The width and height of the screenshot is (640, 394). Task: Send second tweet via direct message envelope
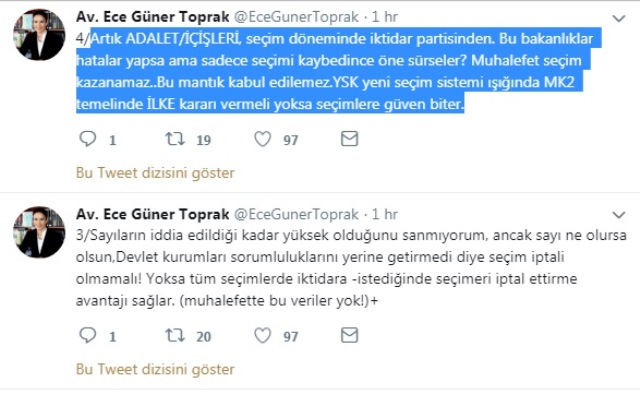349,335
